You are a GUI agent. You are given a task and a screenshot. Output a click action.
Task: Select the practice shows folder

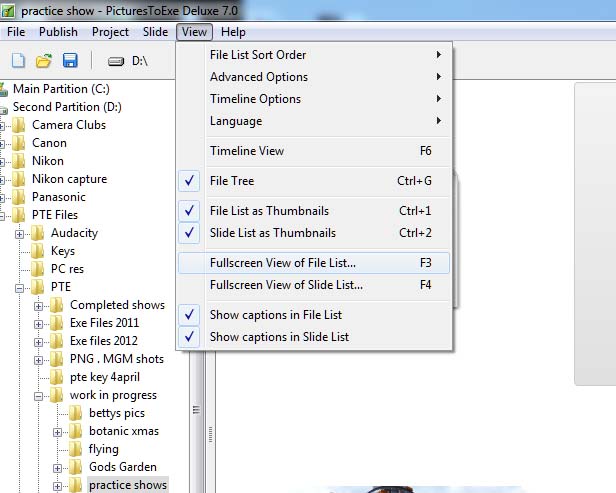click(x=127, y=485)
